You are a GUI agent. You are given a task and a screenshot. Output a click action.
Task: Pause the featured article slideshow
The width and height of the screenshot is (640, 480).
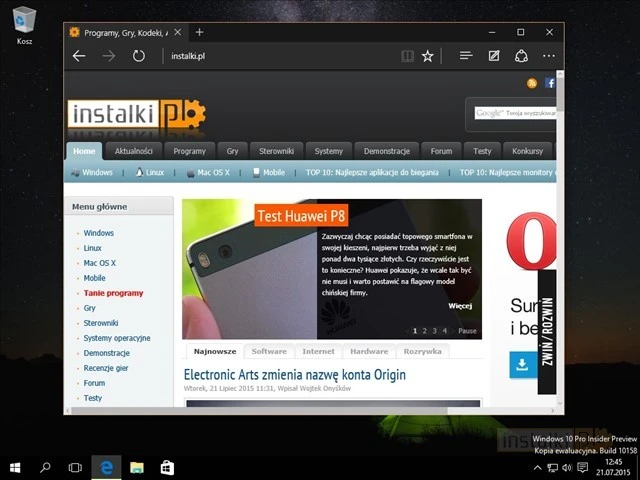(467, 330)
